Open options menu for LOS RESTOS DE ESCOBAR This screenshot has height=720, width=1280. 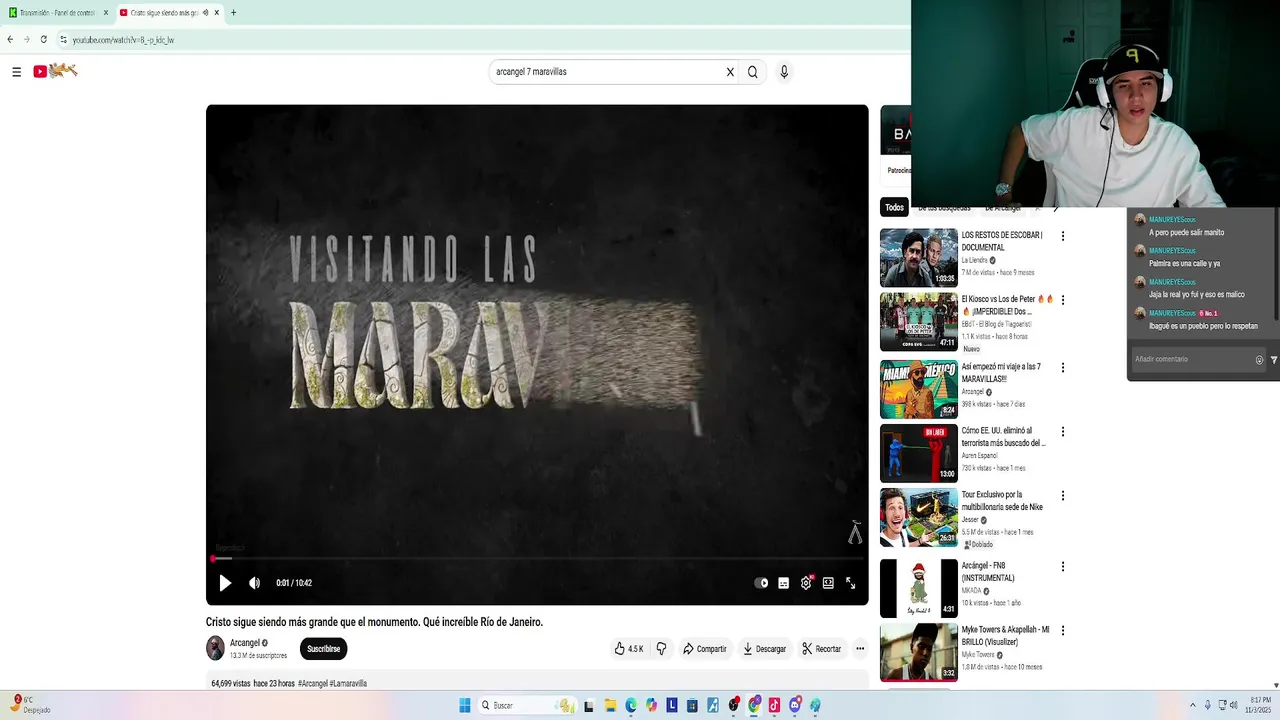click(1063, 237)
